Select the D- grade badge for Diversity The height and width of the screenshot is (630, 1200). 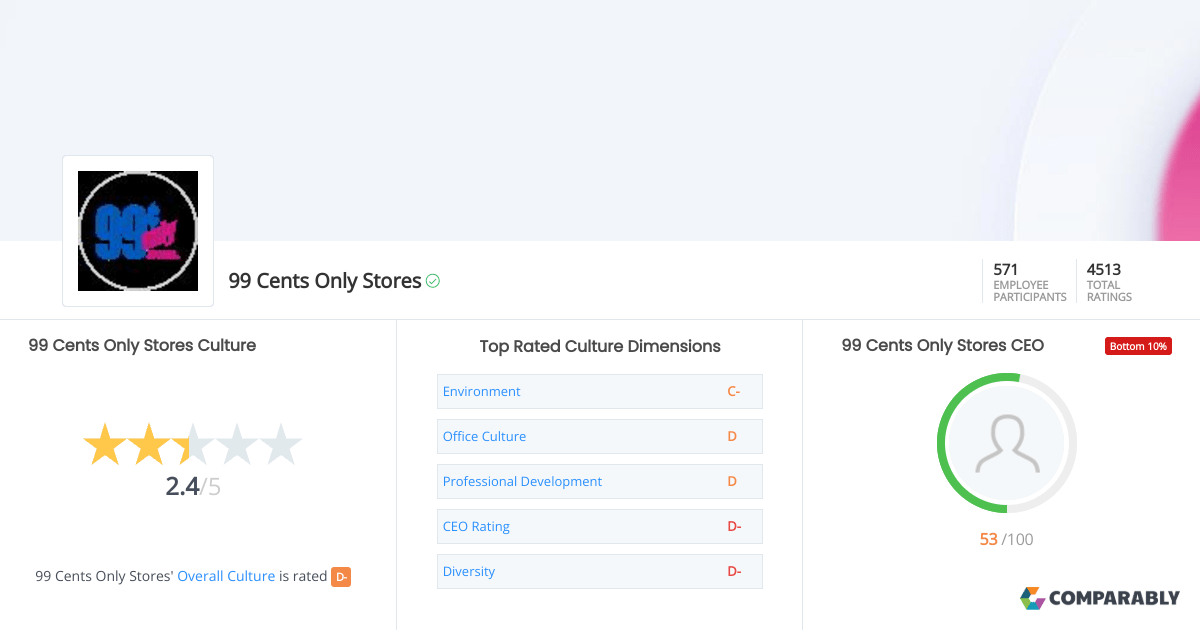coord(734,571)
